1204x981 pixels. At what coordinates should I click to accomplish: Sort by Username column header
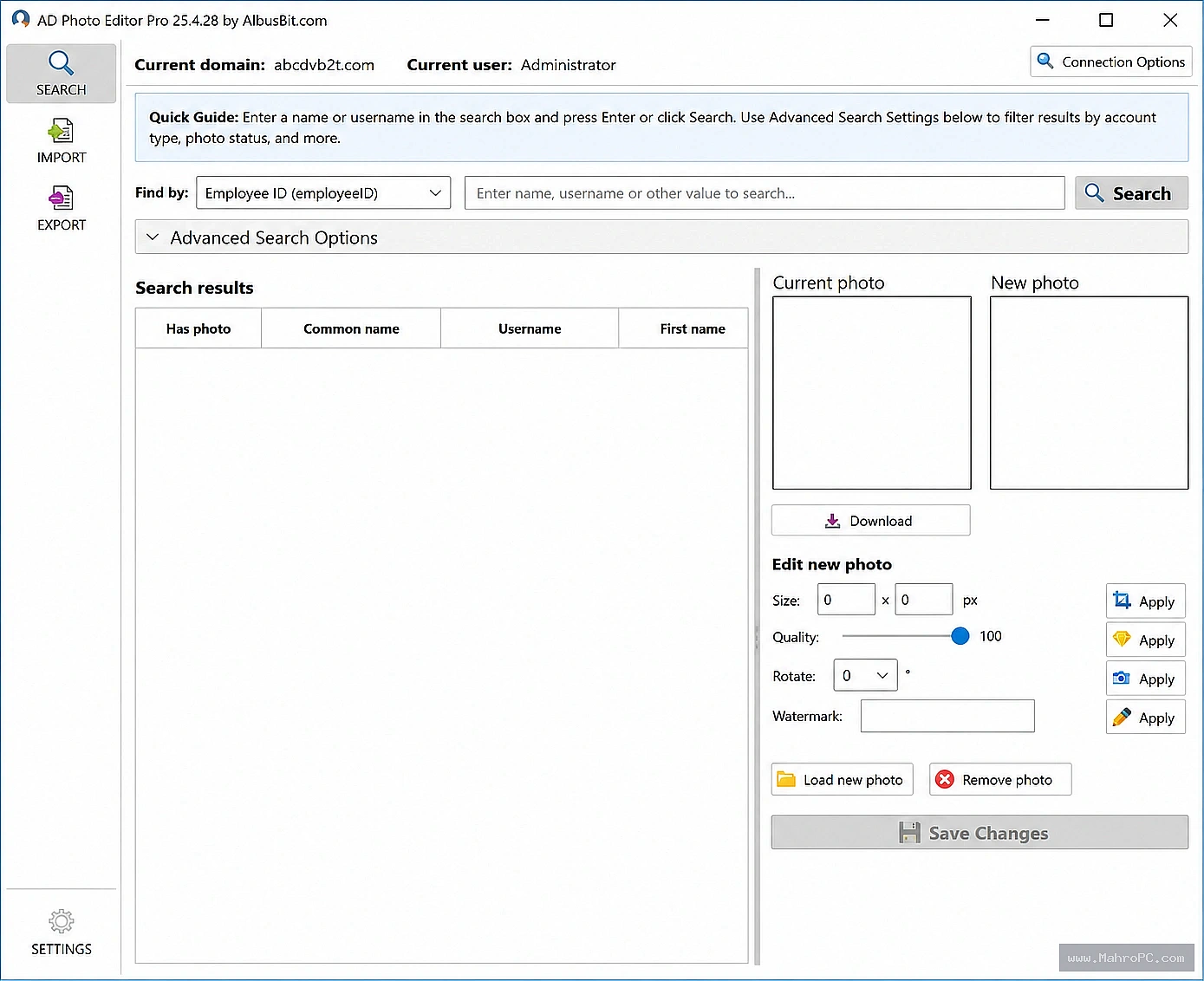pyautogui.click(x=530, y=328)
